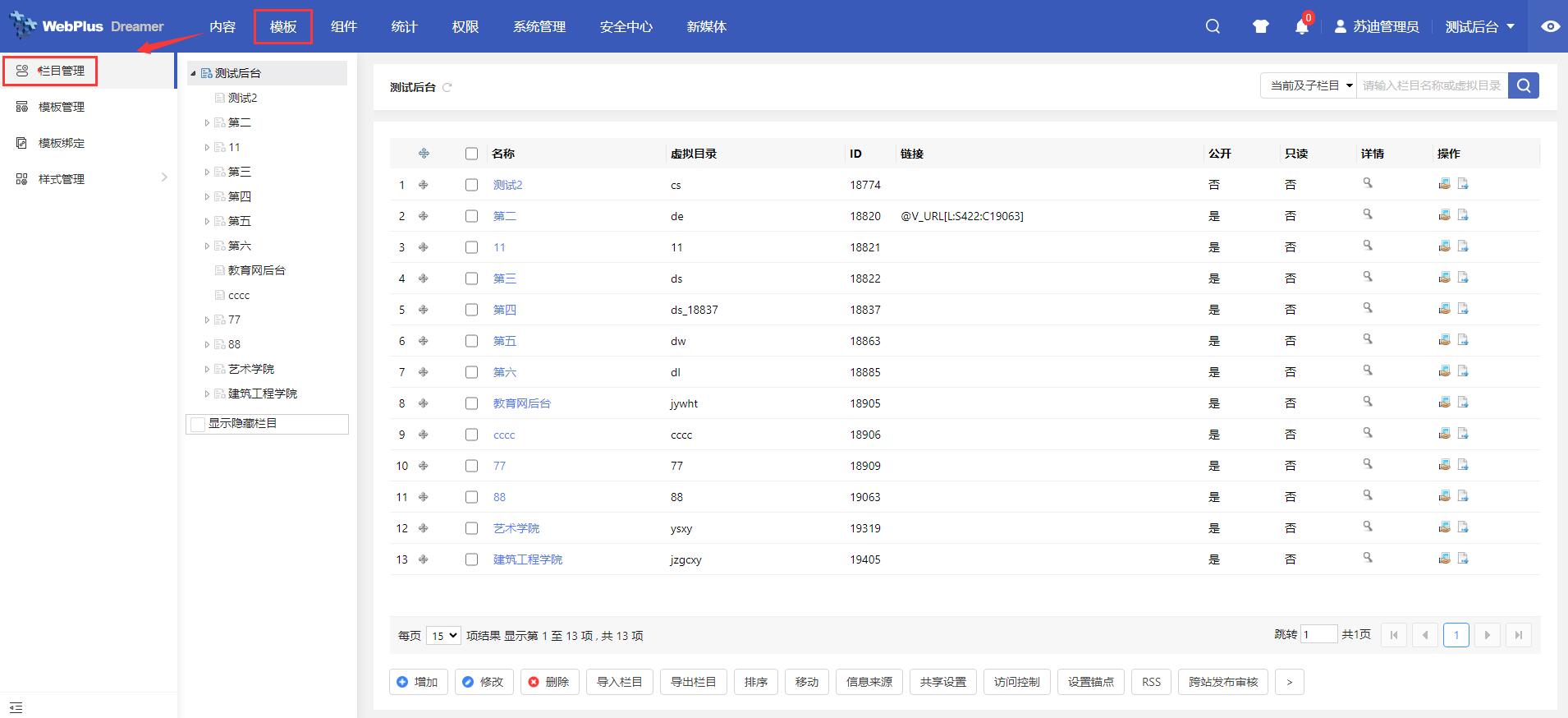Go to the previous page arrow
Image resolution: width=1568 pixels, height=718 pixels.
pos(1425,635)
